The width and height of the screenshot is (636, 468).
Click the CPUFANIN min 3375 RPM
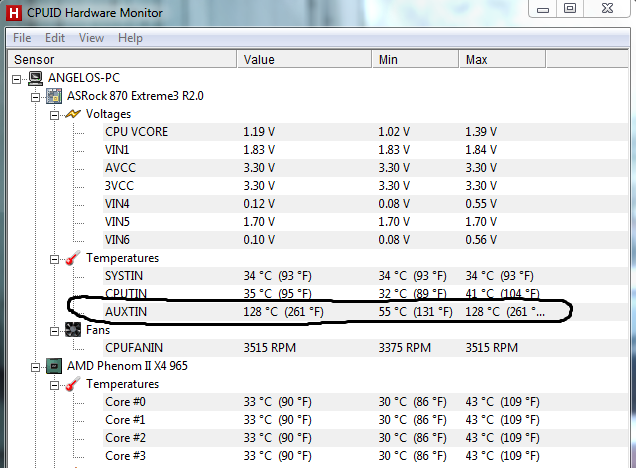point(404,348)
